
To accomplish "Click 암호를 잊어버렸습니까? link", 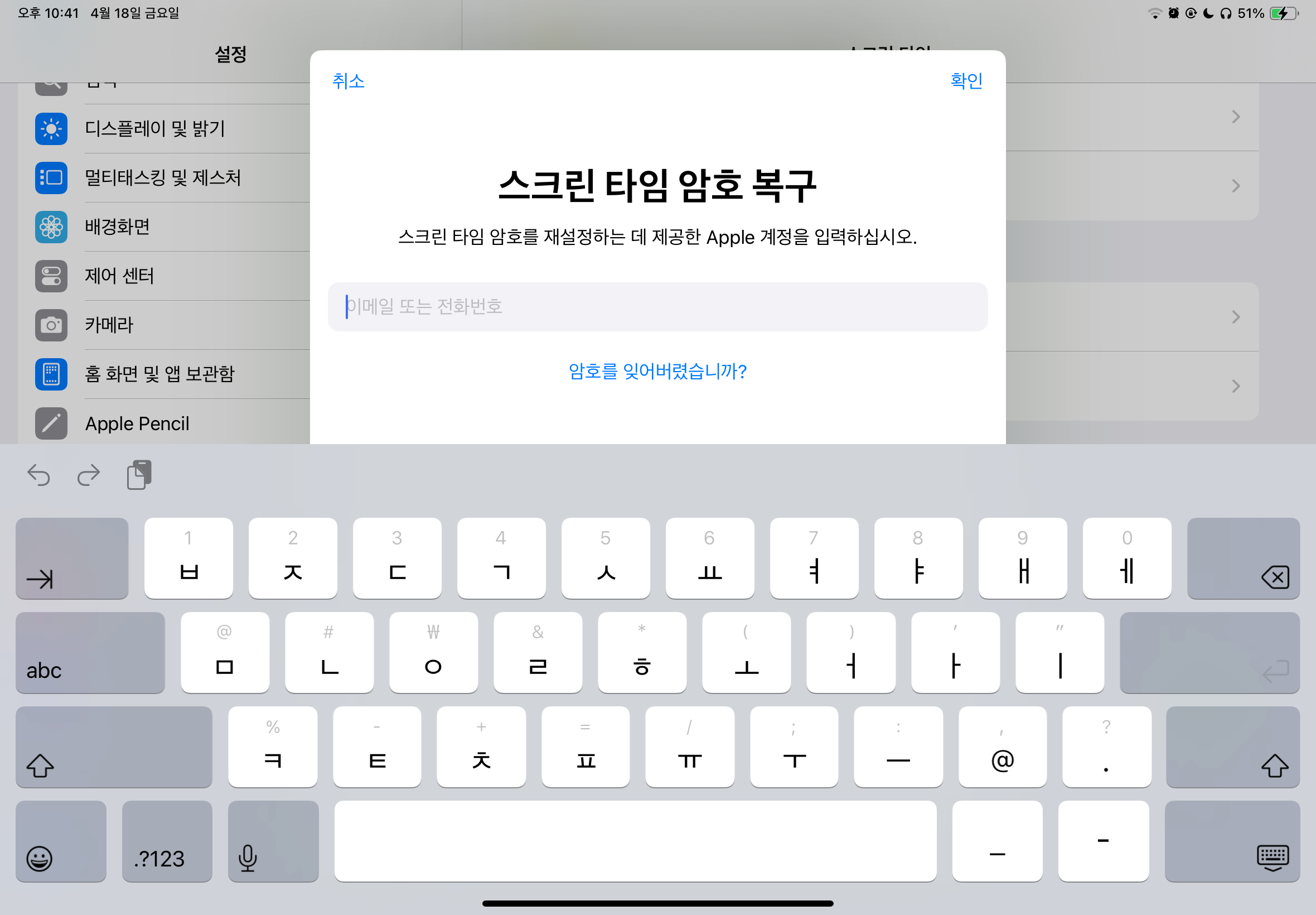I will click(x=657, y=372).
